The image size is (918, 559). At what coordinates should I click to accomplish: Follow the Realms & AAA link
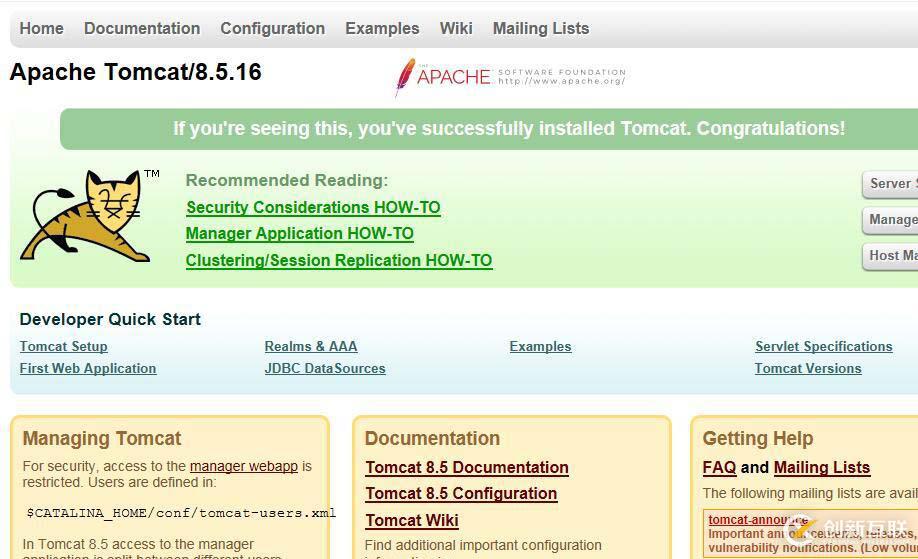[311, 347]
